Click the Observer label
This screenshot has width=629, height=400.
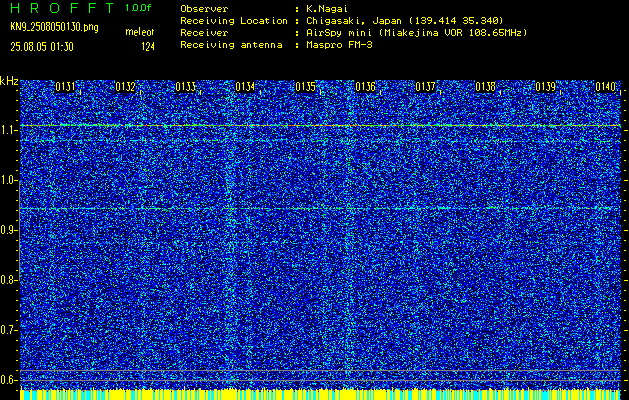pos(204,8)
